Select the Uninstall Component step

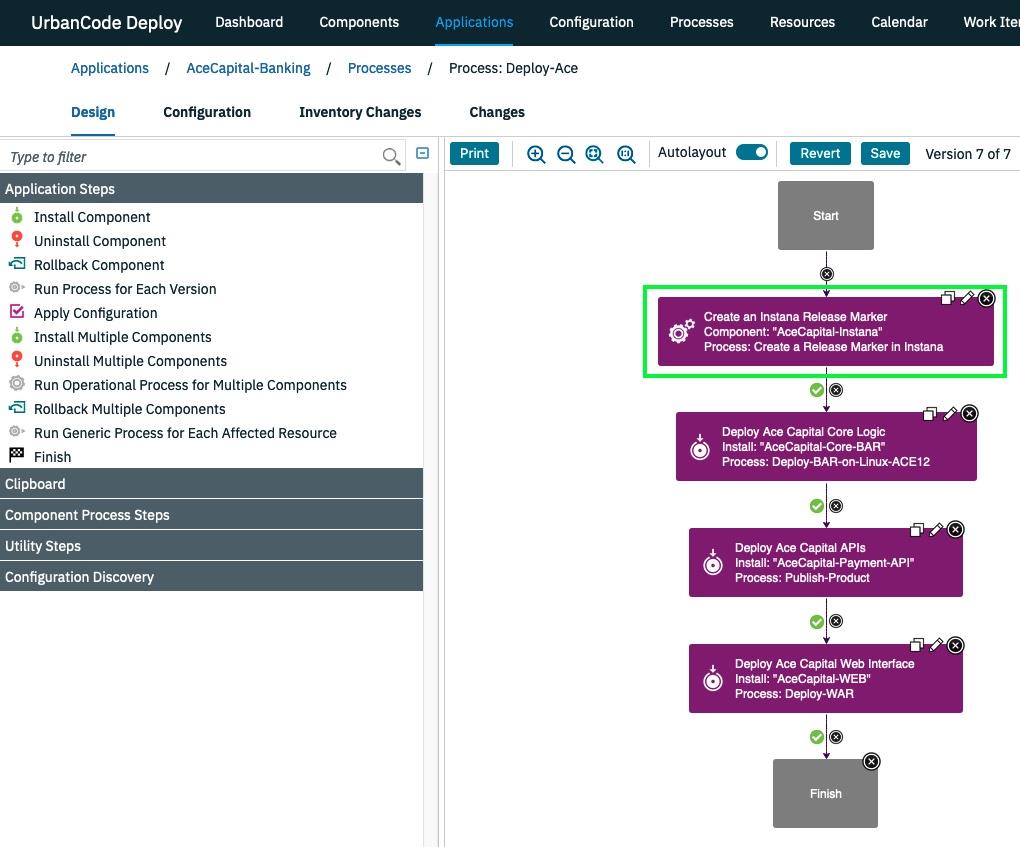[x=100, y=241]
